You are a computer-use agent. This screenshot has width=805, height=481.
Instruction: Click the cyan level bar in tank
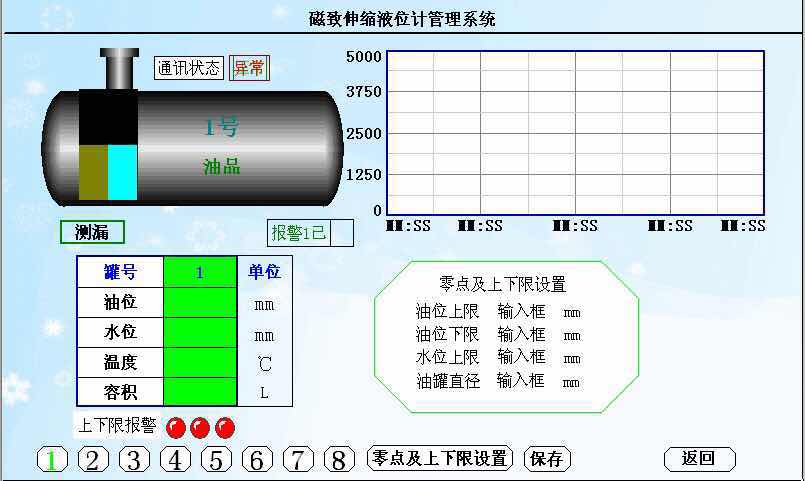(x=122, y=172)
